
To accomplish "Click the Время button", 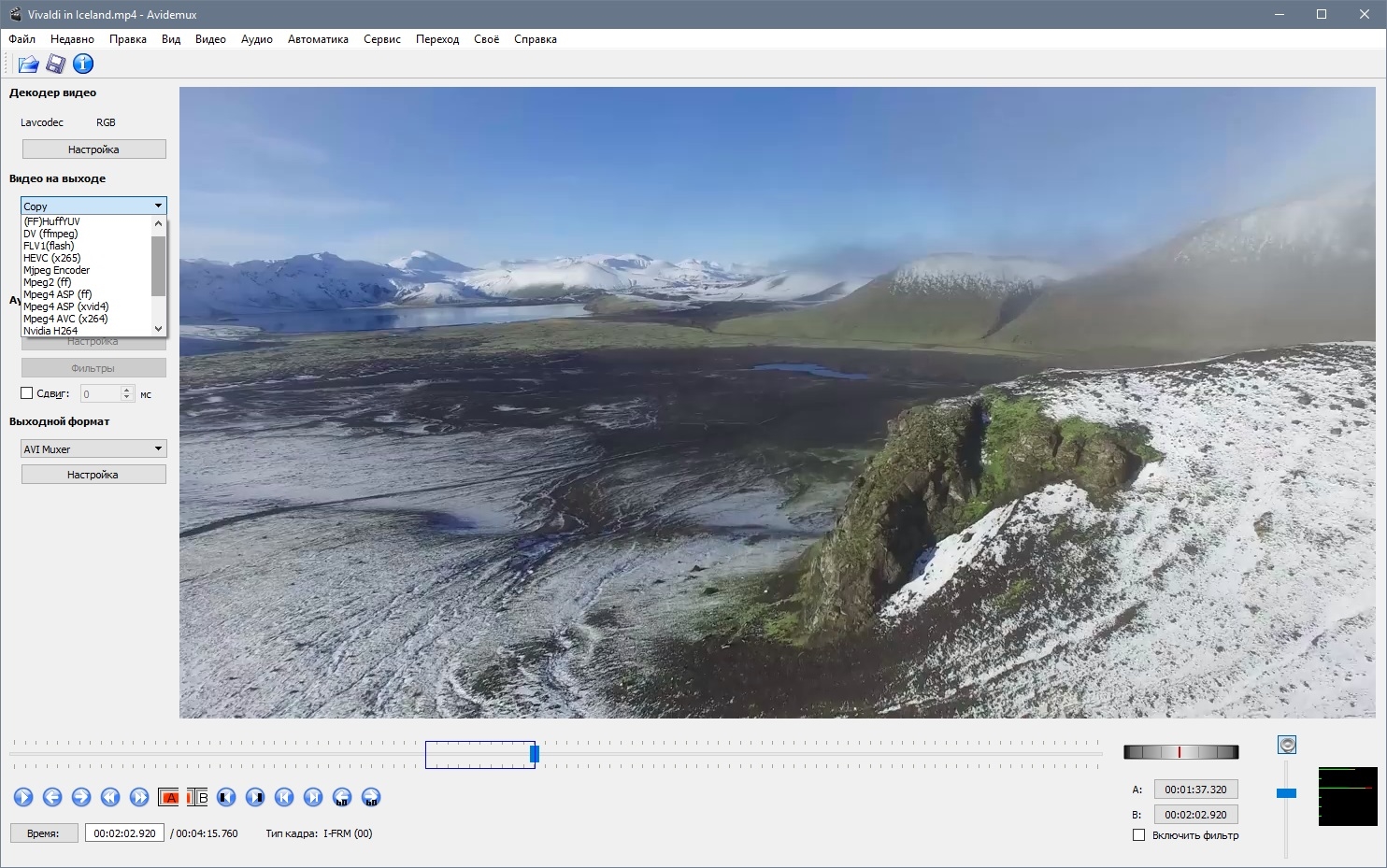I will pyautogui.click(x=43, y=833).
